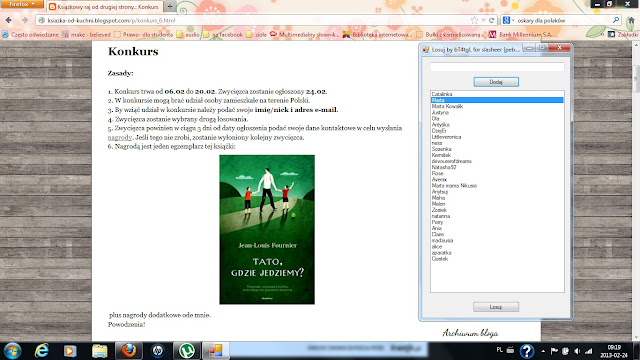Open the Prawo dla studenta bookmark

point(143,35)
